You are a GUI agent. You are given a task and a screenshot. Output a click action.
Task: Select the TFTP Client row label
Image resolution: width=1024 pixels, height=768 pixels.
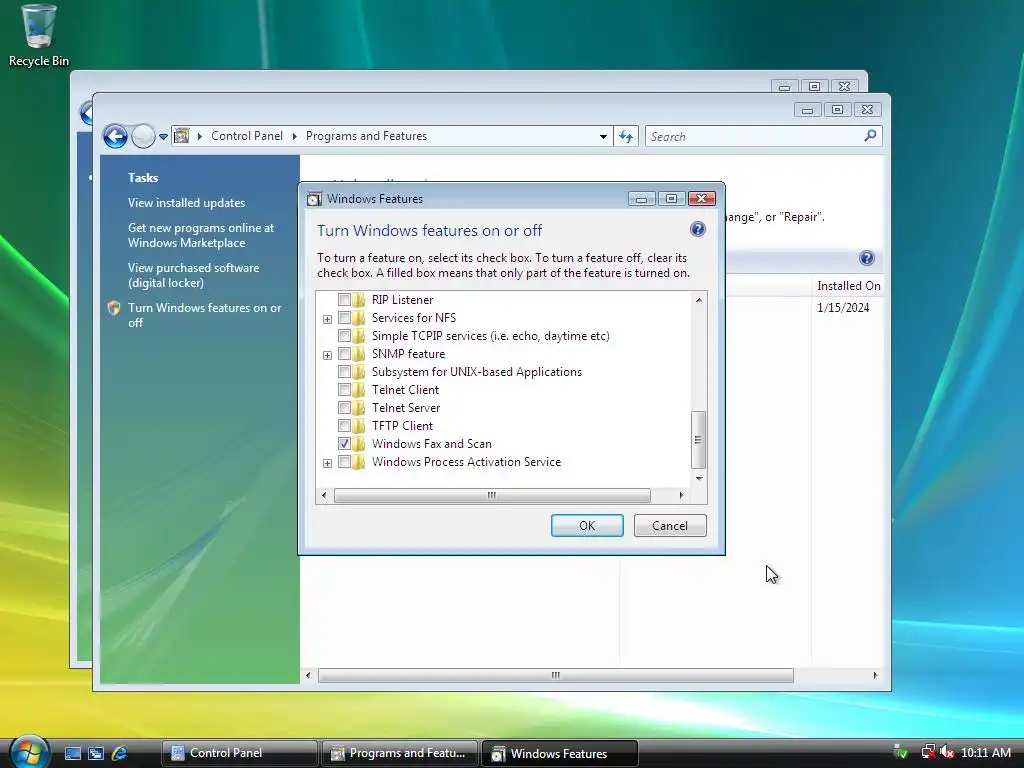pos(402,426)
